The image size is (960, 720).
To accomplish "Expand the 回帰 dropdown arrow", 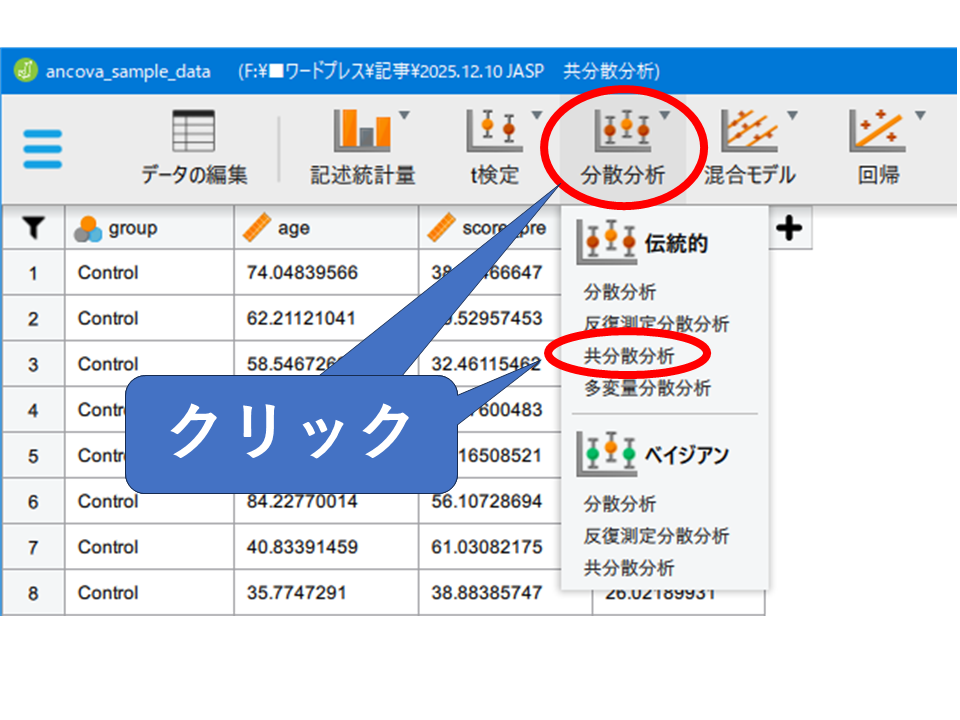I will pyautogui.click(x=919, y=115).
